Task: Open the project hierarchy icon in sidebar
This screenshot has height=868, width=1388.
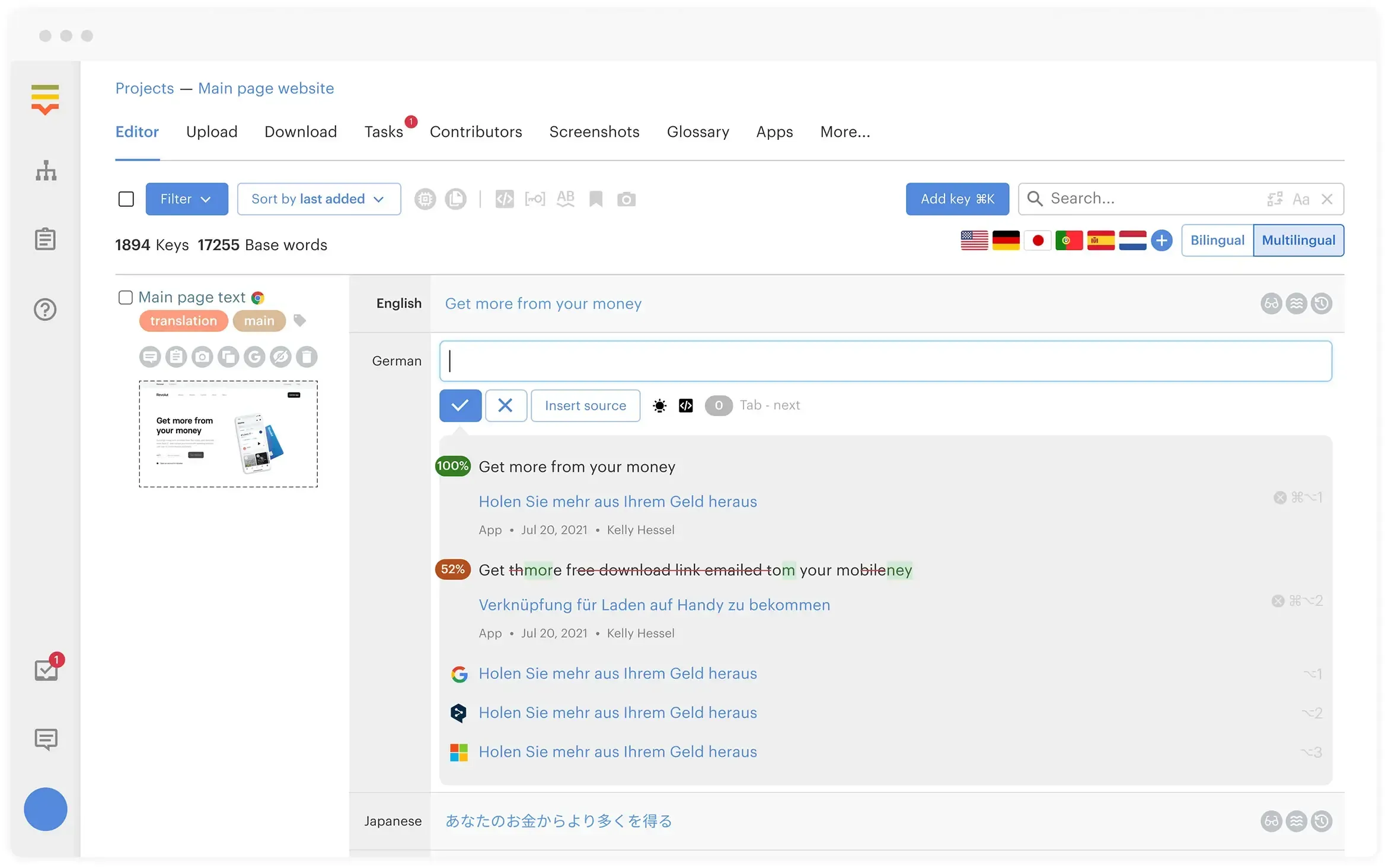Action: pyautogui.click(x=46, y=171)
